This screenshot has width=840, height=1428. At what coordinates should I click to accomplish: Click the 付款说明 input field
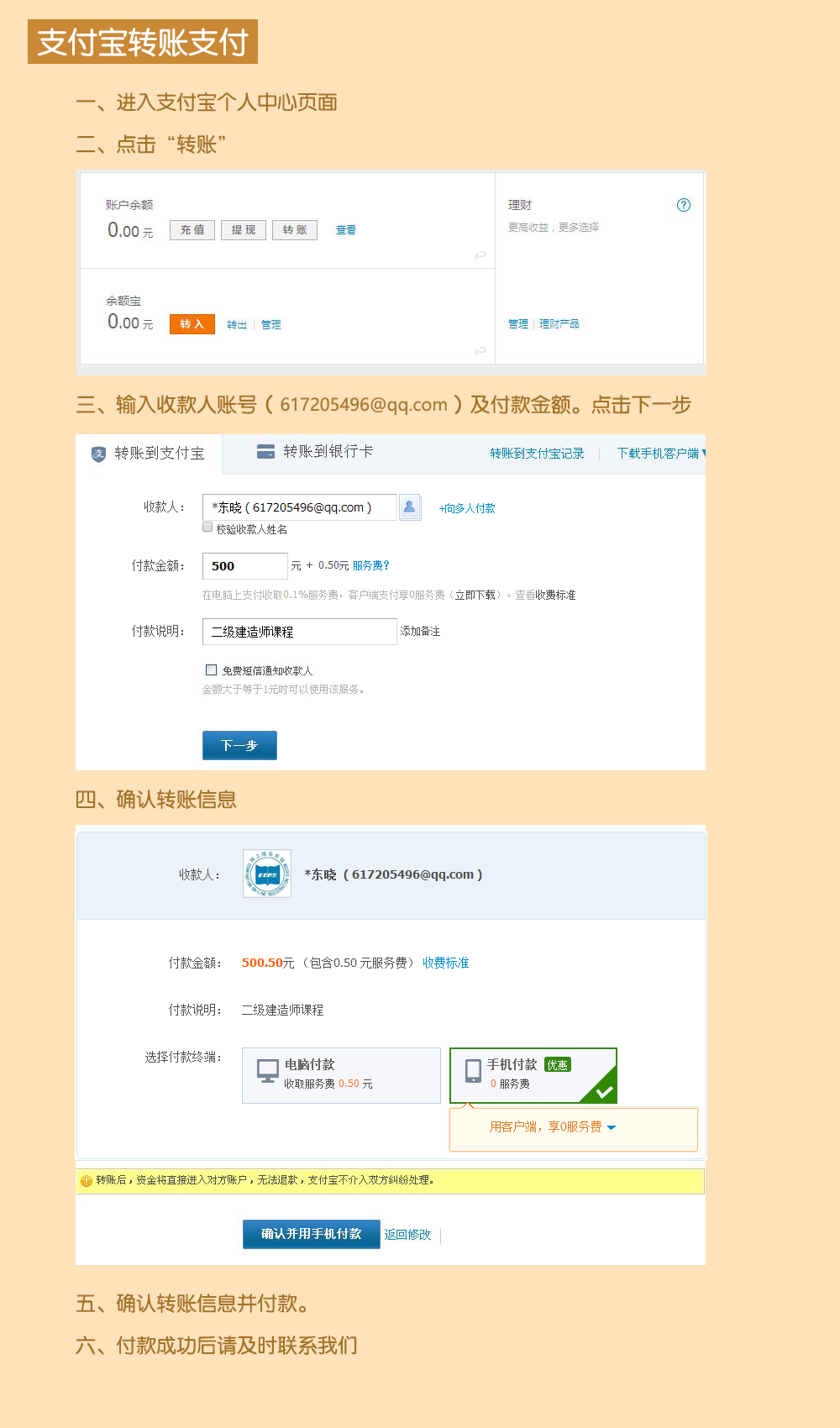(300, 632)
